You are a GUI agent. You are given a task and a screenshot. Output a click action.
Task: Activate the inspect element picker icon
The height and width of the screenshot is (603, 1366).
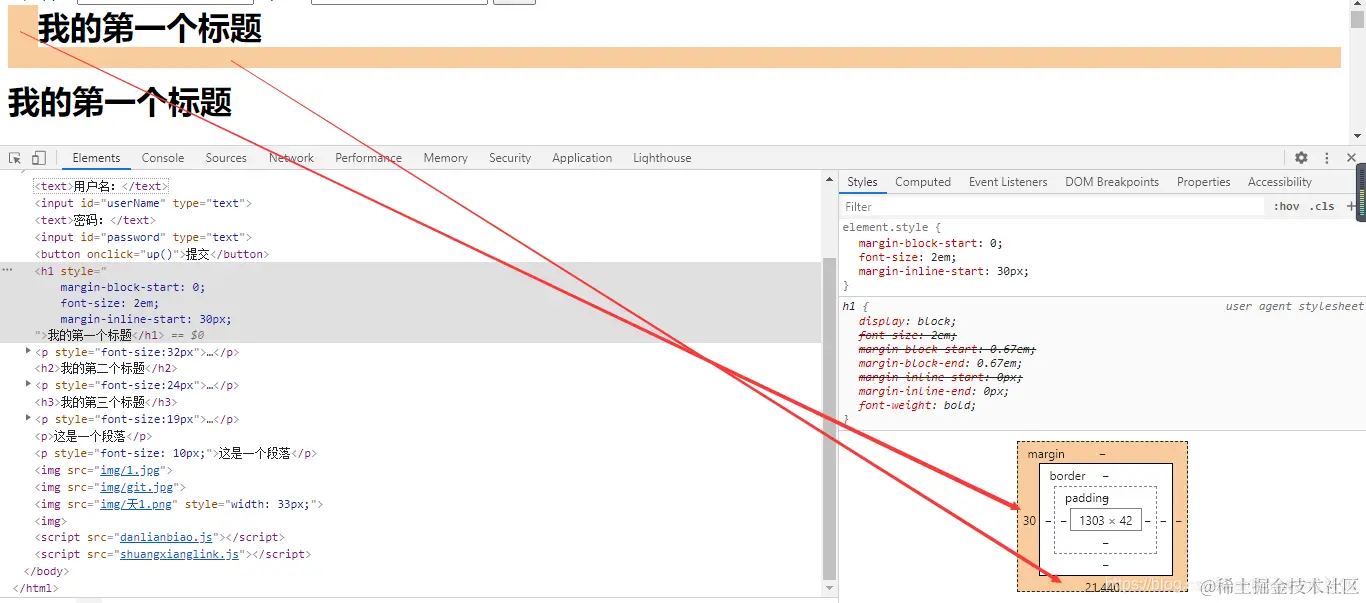pos(15,158)
